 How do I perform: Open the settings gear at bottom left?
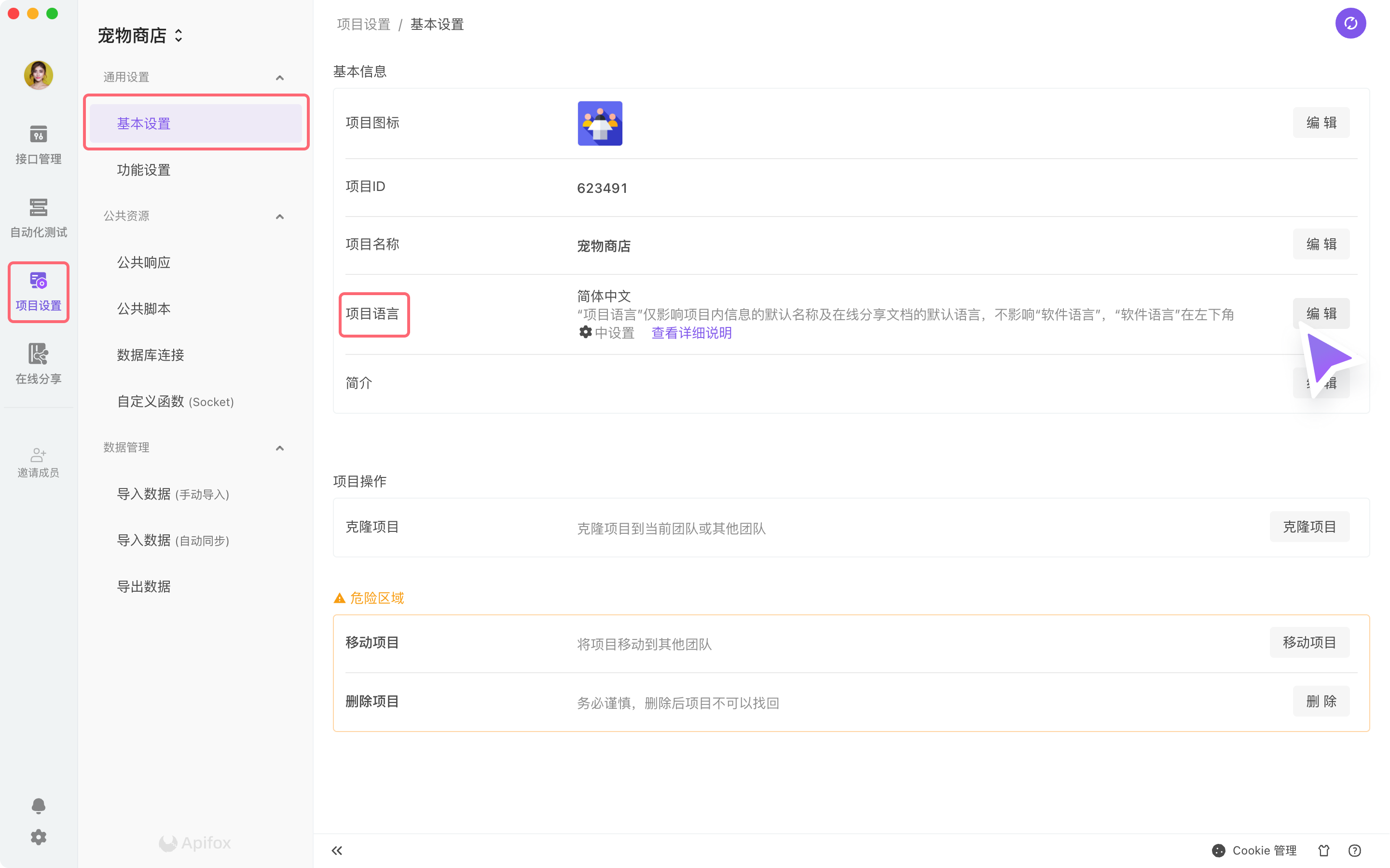[x=38, y=837]
